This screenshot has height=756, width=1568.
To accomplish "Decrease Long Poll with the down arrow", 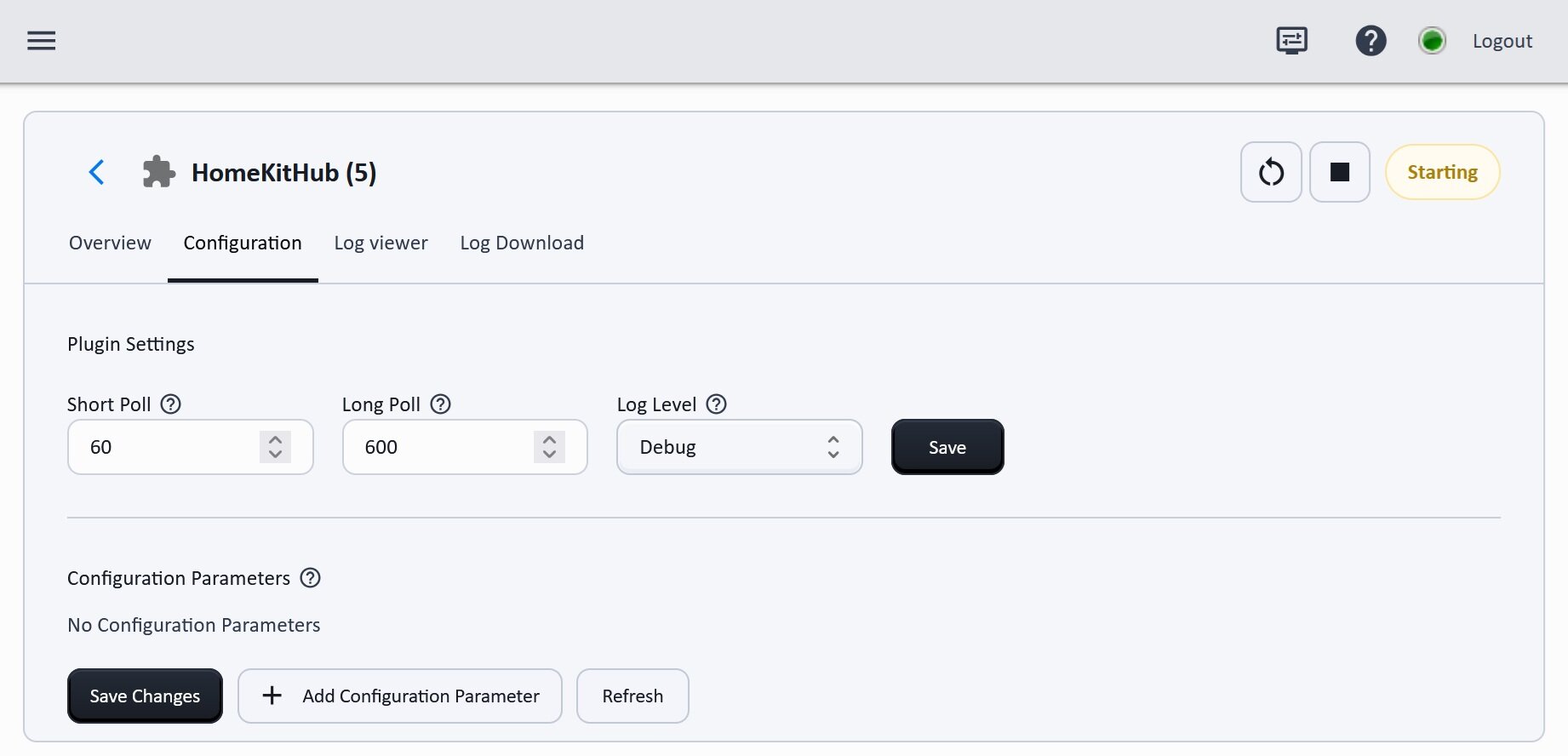I will point(549,455).
